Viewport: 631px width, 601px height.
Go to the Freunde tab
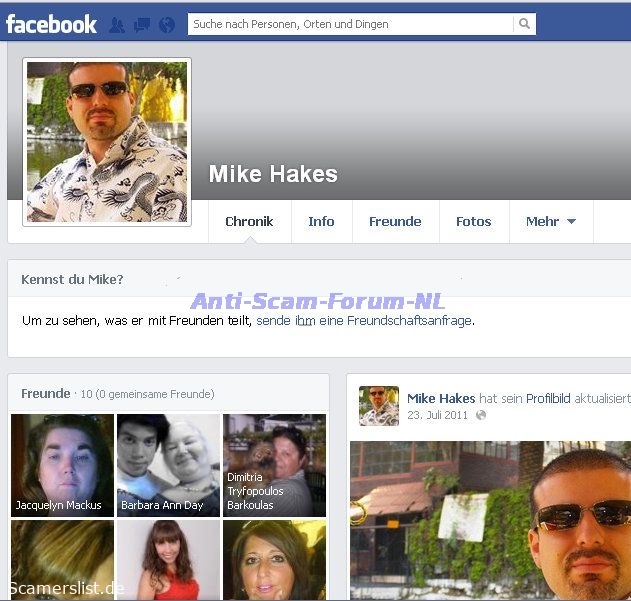(x=395, y=222)
